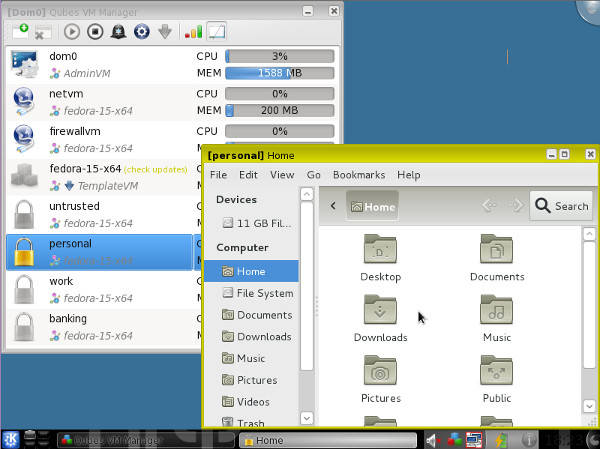This screenshot has height=449, width=600.
Task: Open the Documents folder icon in main pane
Action: click(496, 249)
